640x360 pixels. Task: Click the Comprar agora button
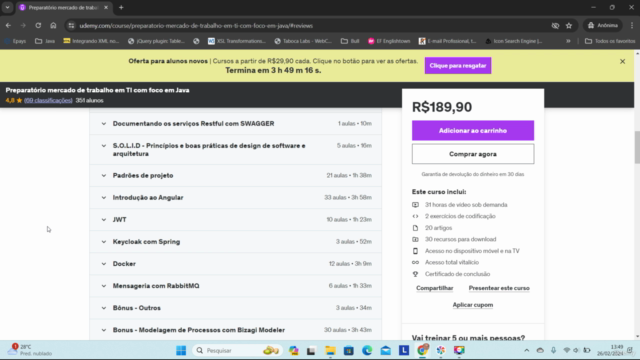coord(473,154)
